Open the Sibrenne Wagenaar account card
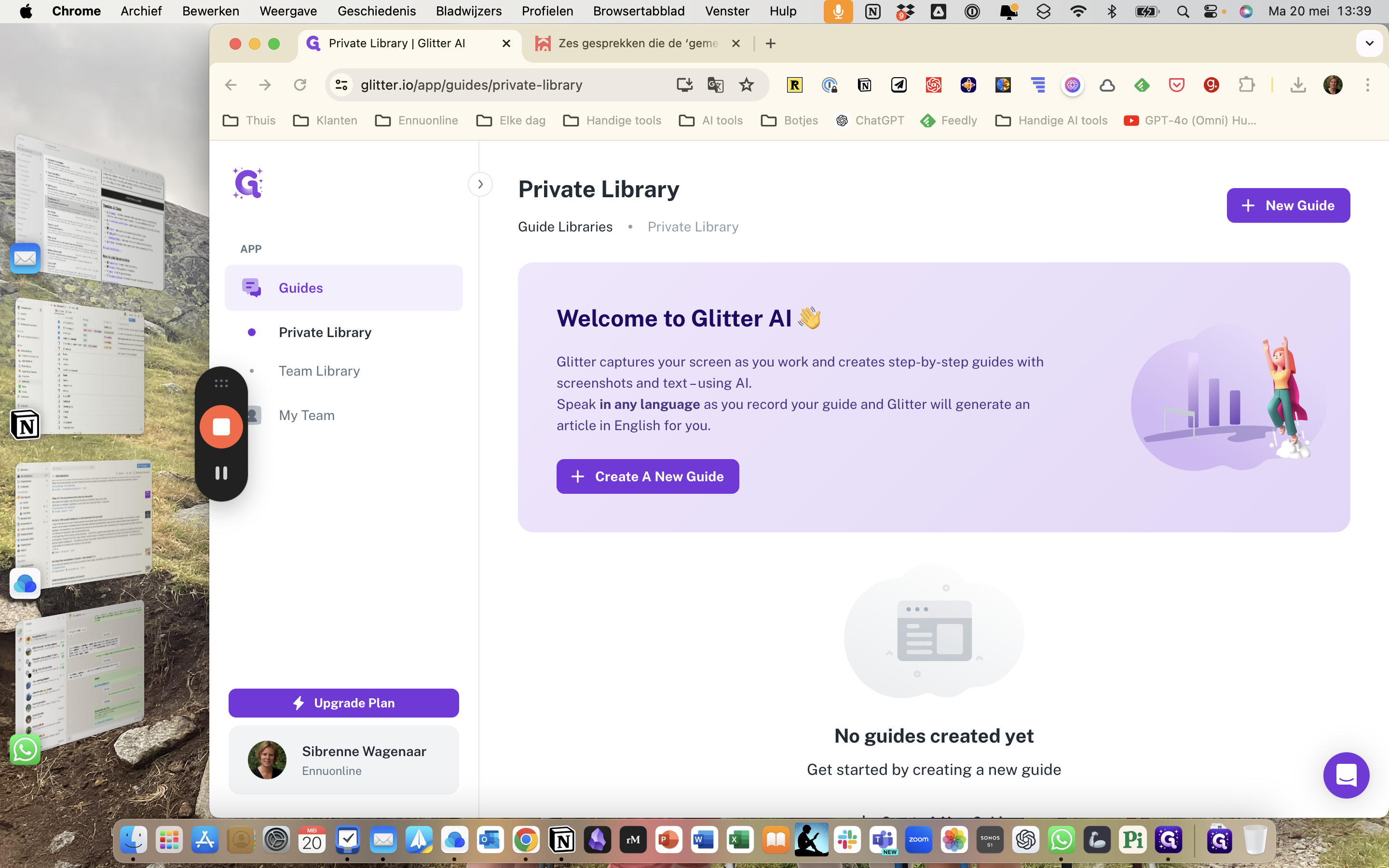The height and width of the screenshot is (868, 1389). tap(344, 760)
